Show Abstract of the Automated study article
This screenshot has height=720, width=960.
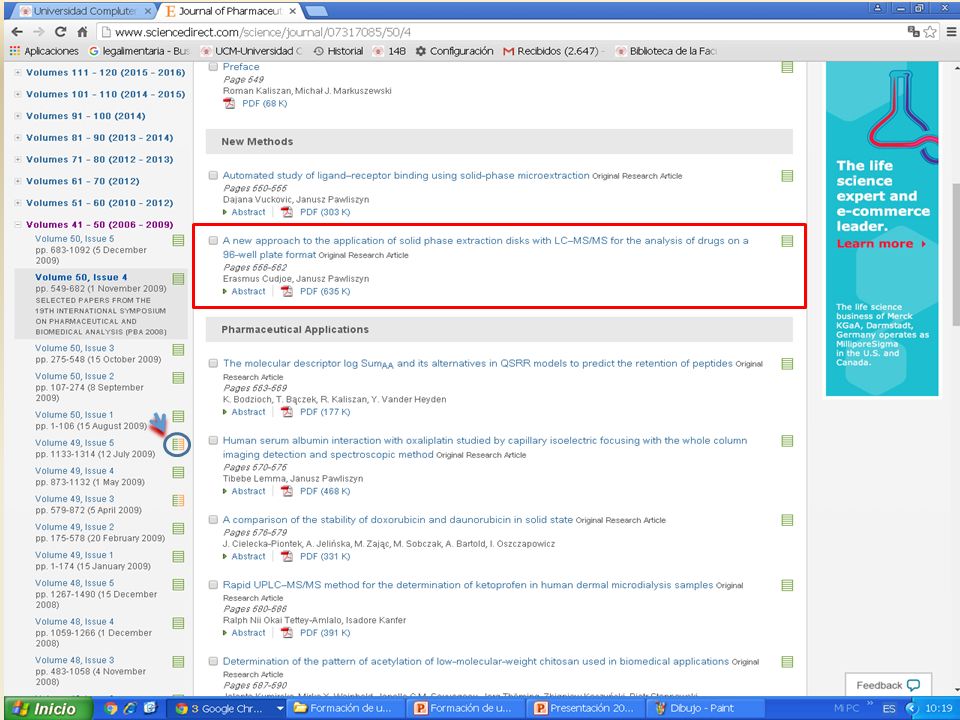[248, 212]
